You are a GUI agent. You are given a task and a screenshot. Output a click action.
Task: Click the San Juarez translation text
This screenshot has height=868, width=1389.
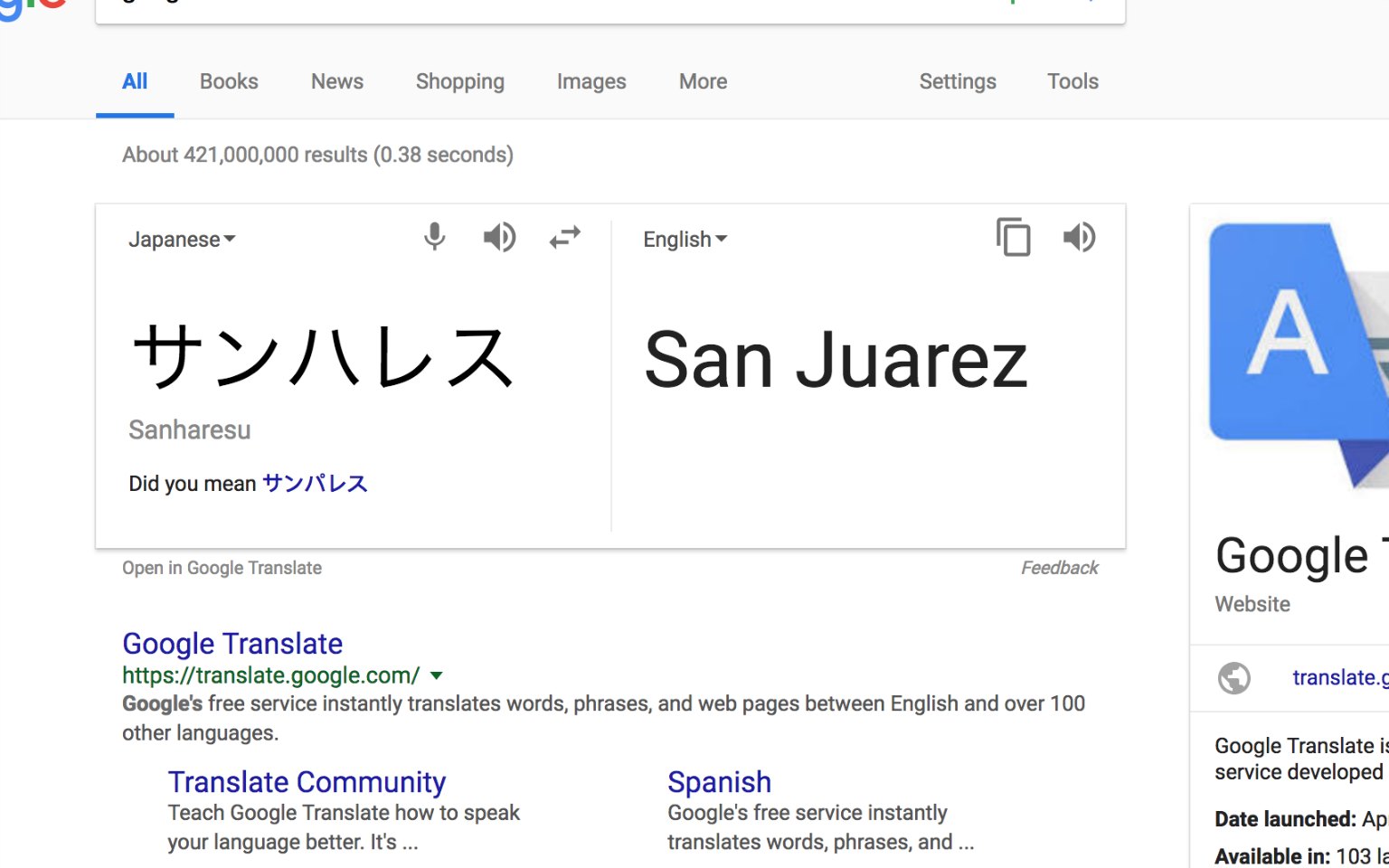[x=836, y=361]
